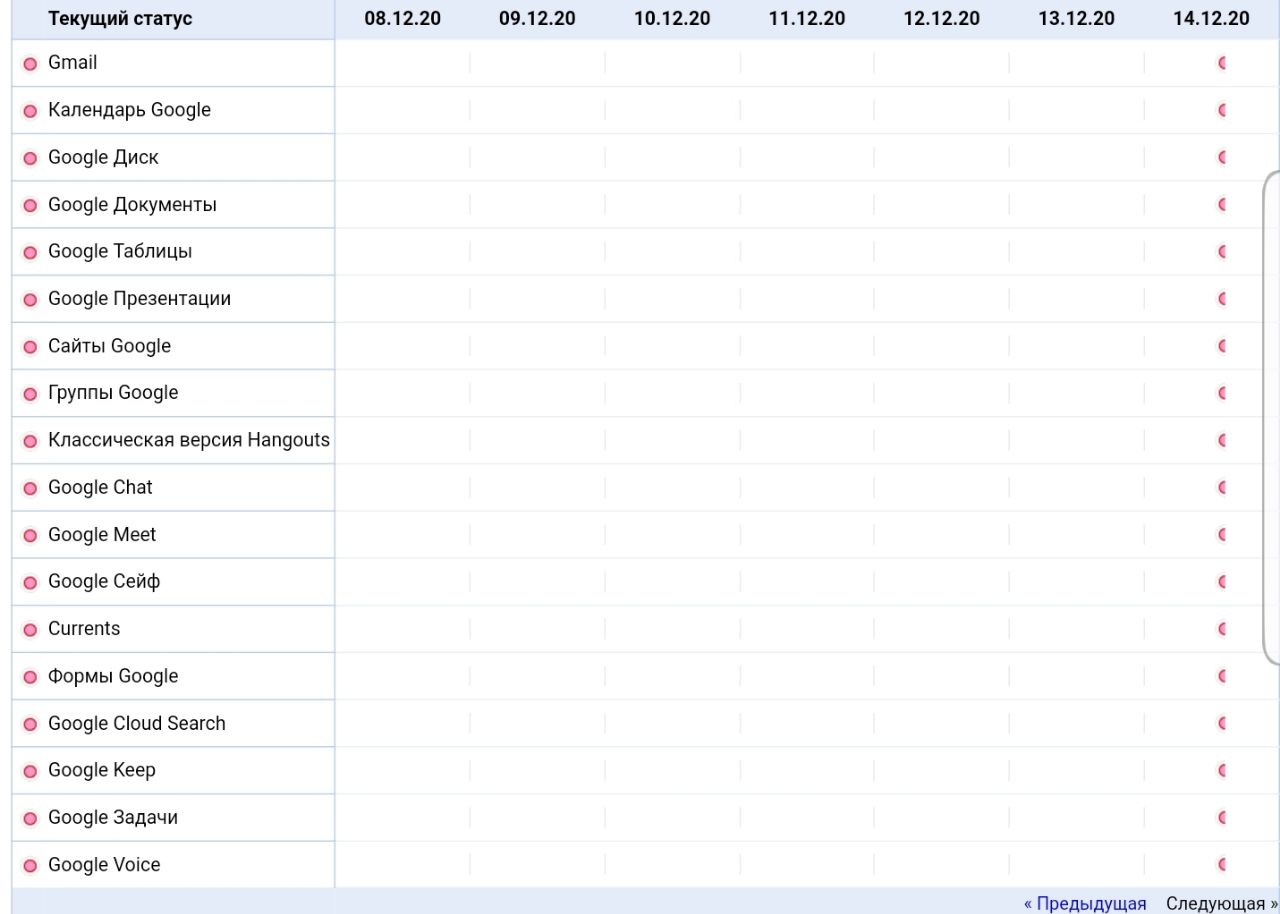This screenshot has height=914, width=1280.
Task: Click the status dot next to Google Chat
Action: pyautogui.click(x=30, y=489)
